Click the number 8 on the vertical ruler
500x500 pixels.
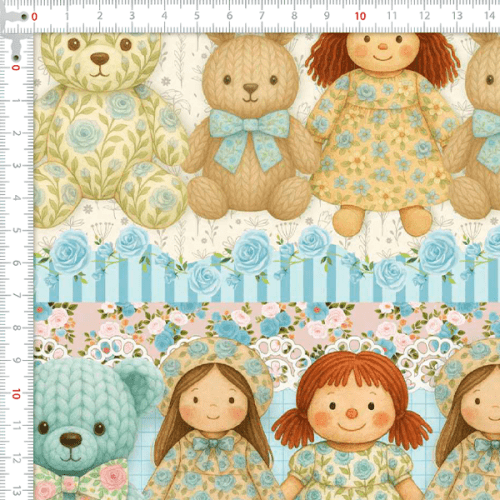tap(16, 328)
